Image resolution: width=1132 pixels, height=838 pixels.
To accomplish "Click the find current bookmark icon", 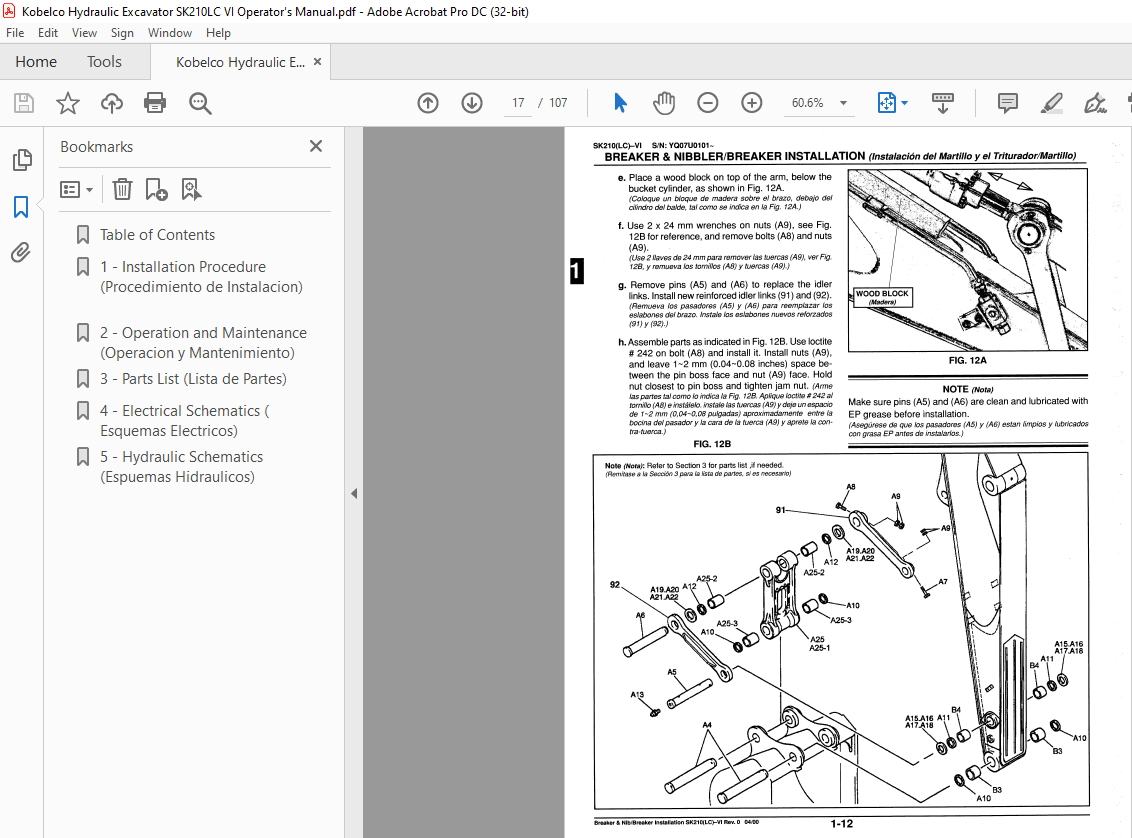I will click(191, 189).
